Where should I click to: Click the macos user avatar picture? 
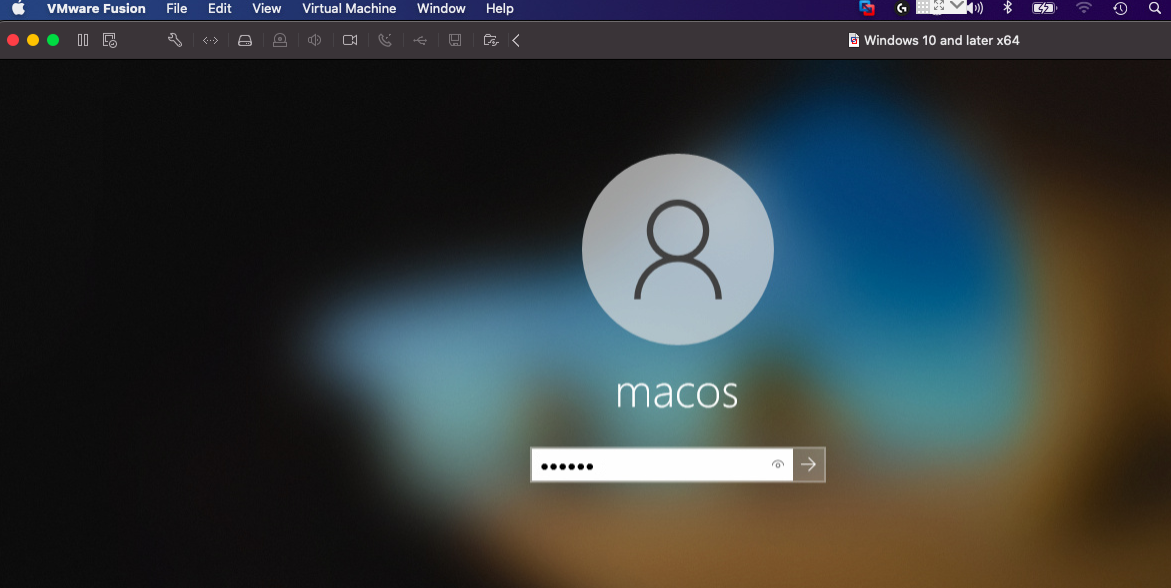(677, 250)
